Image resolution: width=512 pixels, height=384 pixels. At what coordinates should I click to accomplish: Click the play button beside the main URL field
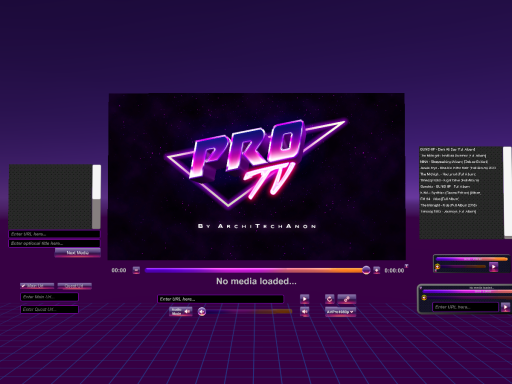pyautogui.click(x=304, y=299)
